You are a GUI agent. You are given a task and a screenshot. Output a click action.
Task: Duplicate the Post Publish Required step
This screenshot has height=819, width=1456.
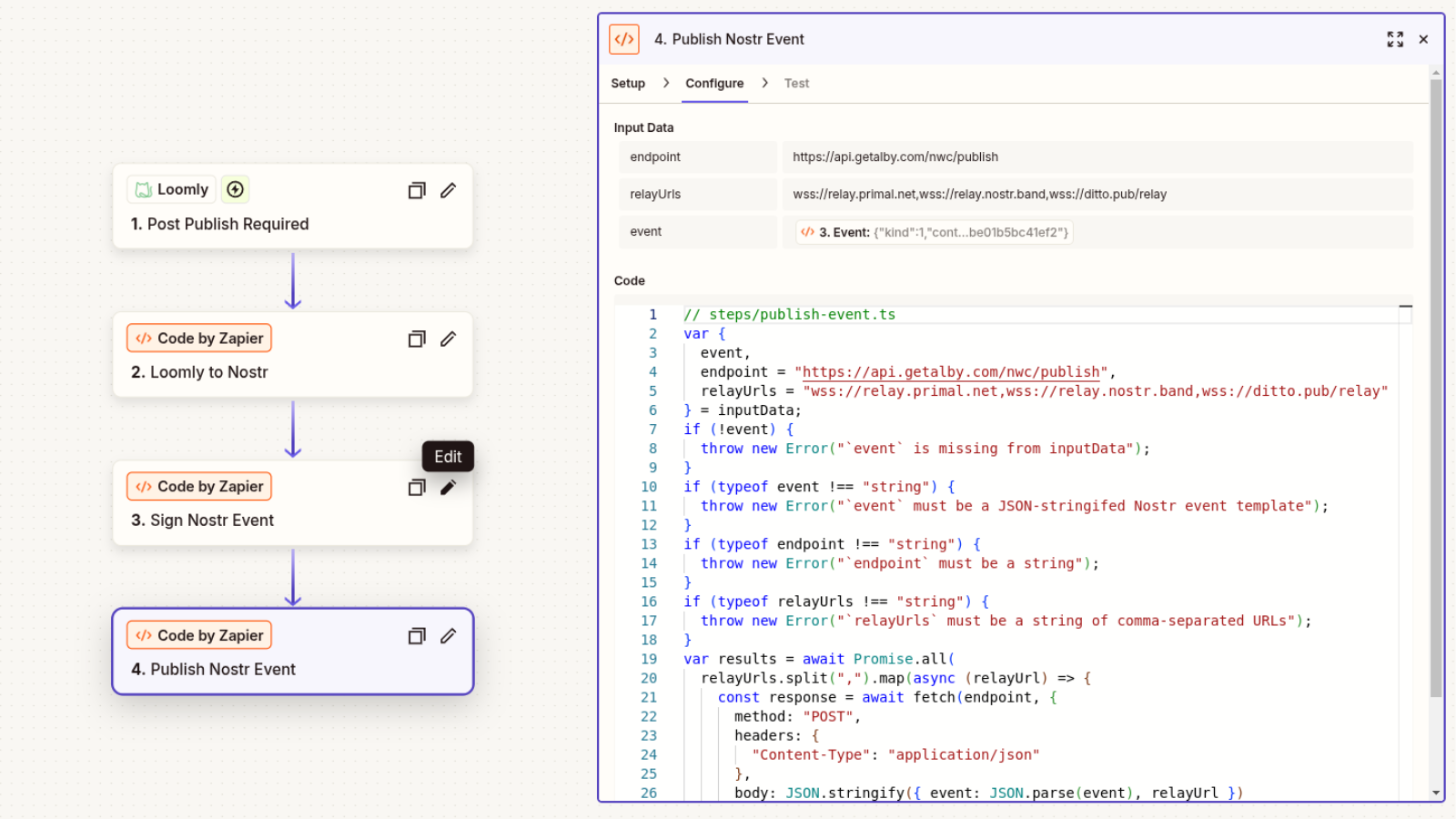417,190
